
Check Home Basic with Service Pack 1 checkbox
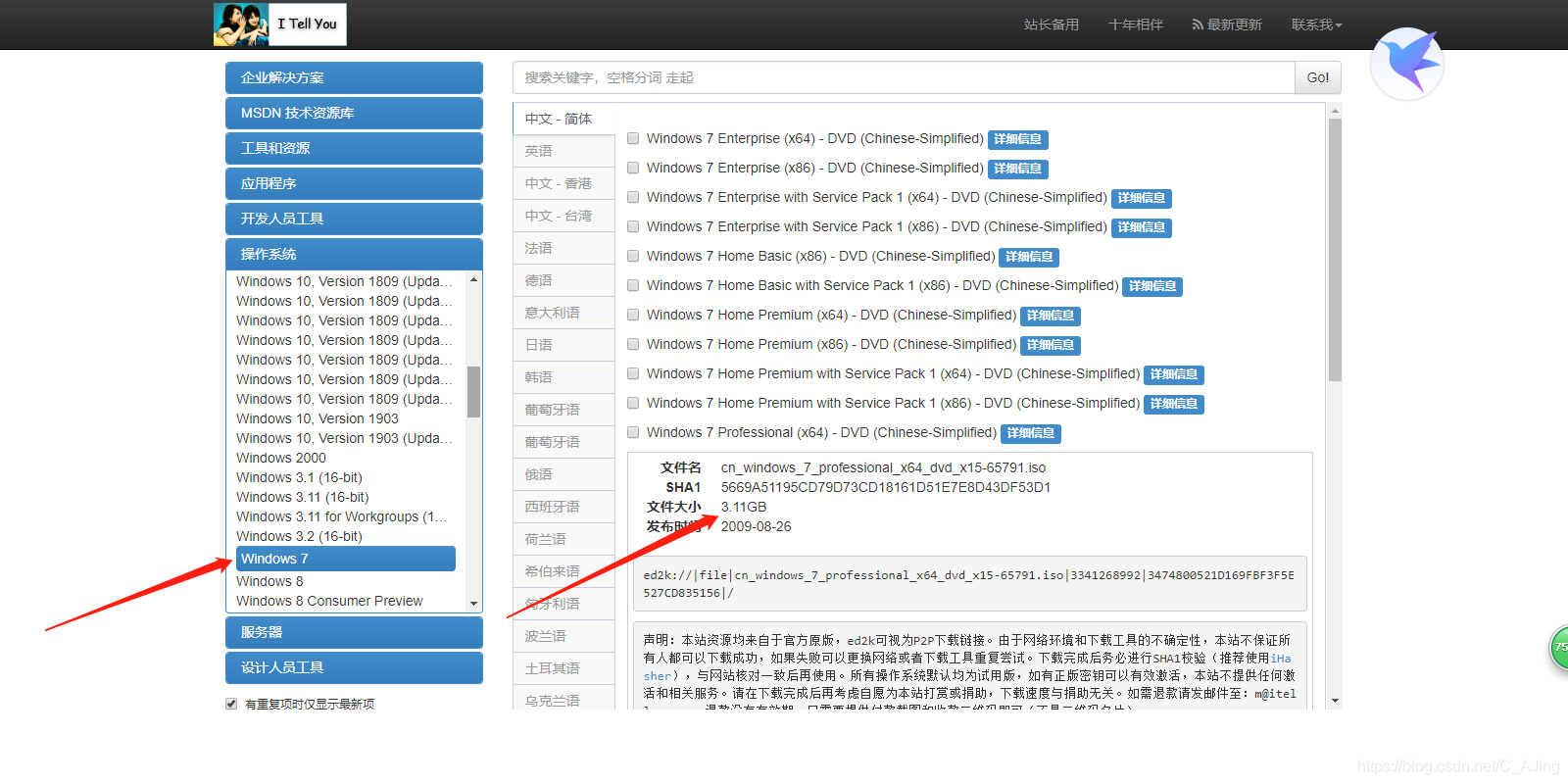[x=633, y=285]
